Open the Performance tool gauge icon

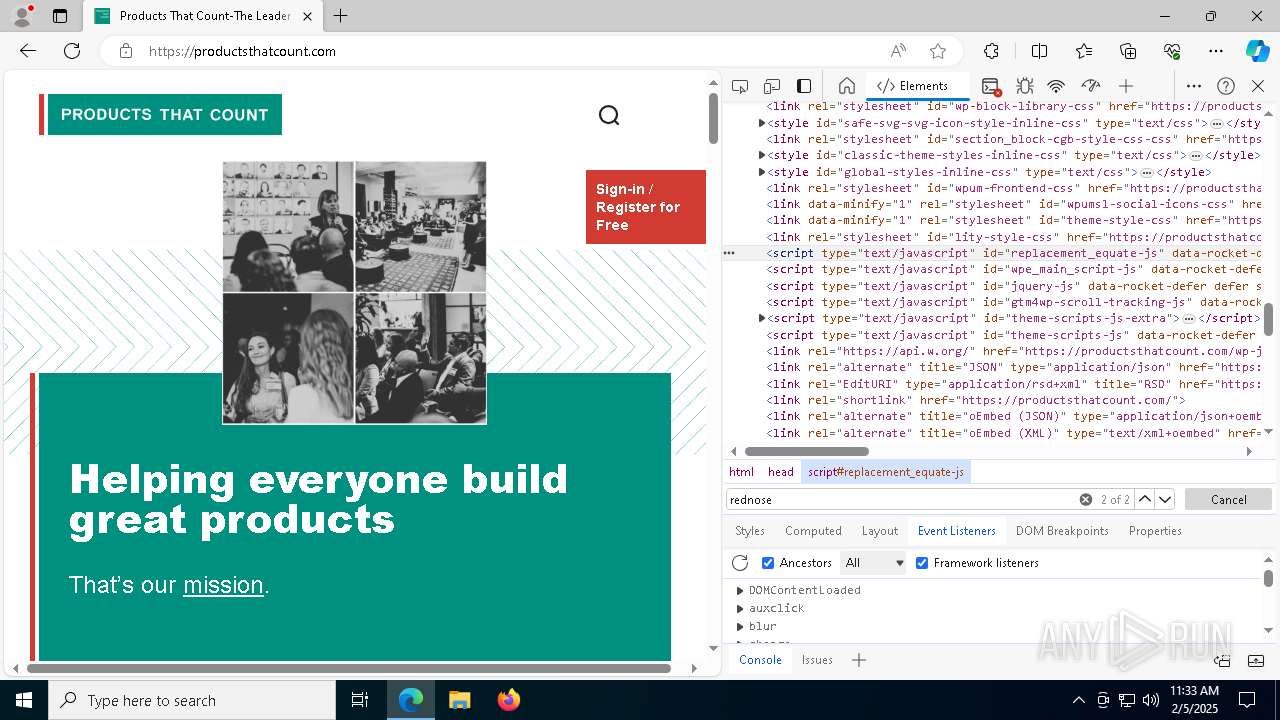pos(1091,86)
